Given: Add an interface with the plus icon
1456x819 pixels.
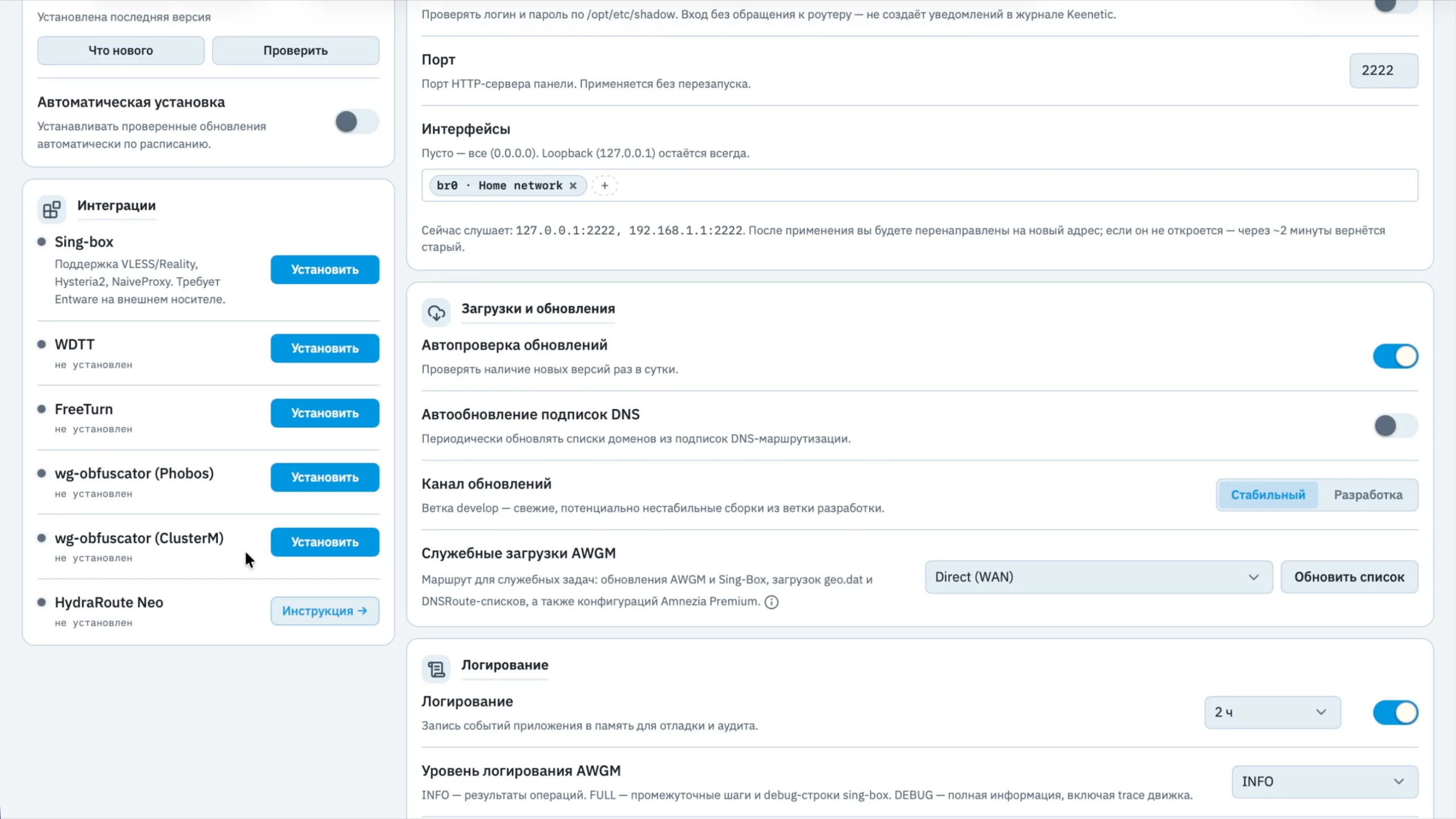Looking at the screenshot, I should click(x=605, y=185).
